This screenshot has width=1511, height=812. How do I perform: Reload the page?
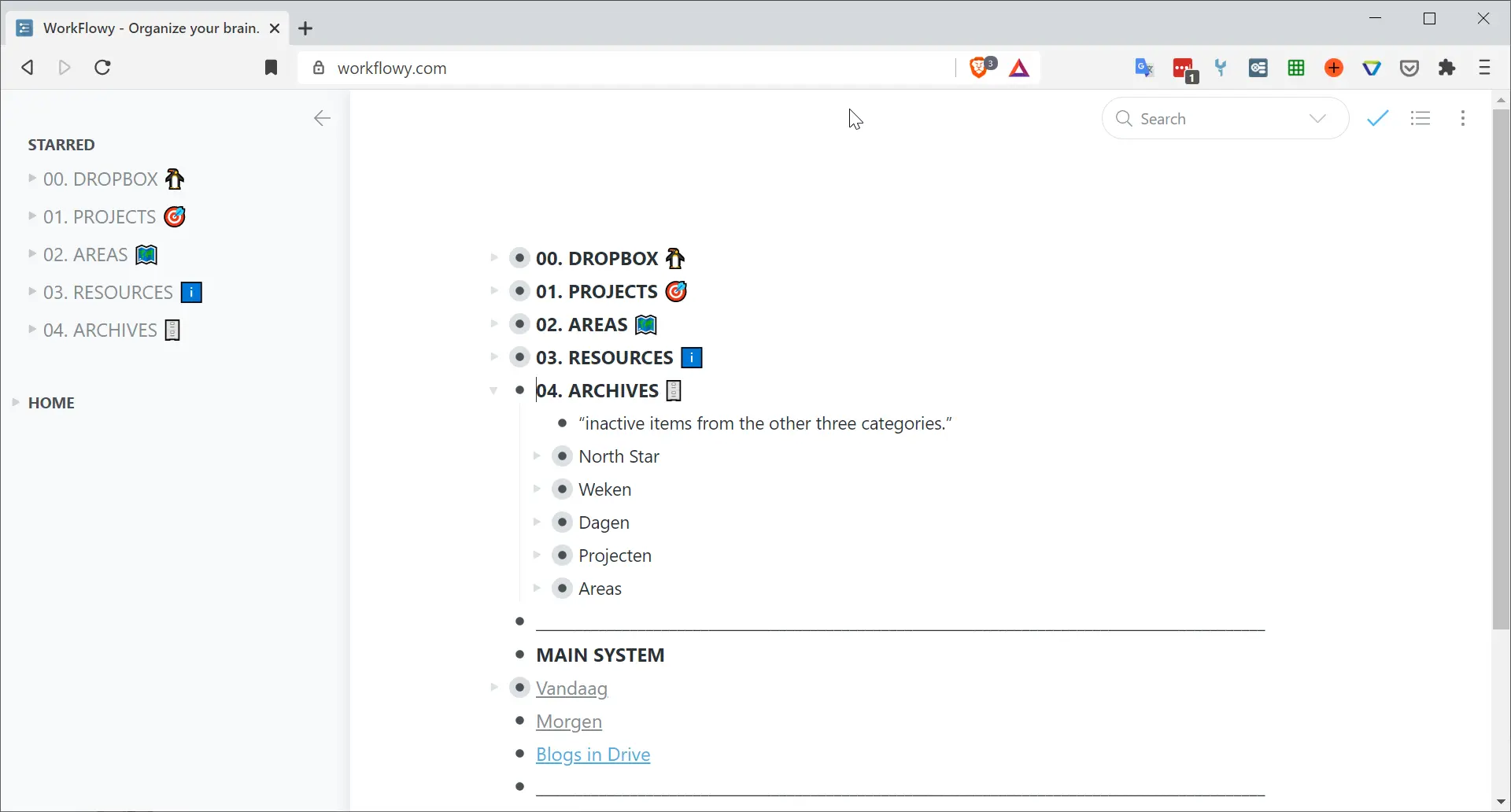tap(103, 68)
